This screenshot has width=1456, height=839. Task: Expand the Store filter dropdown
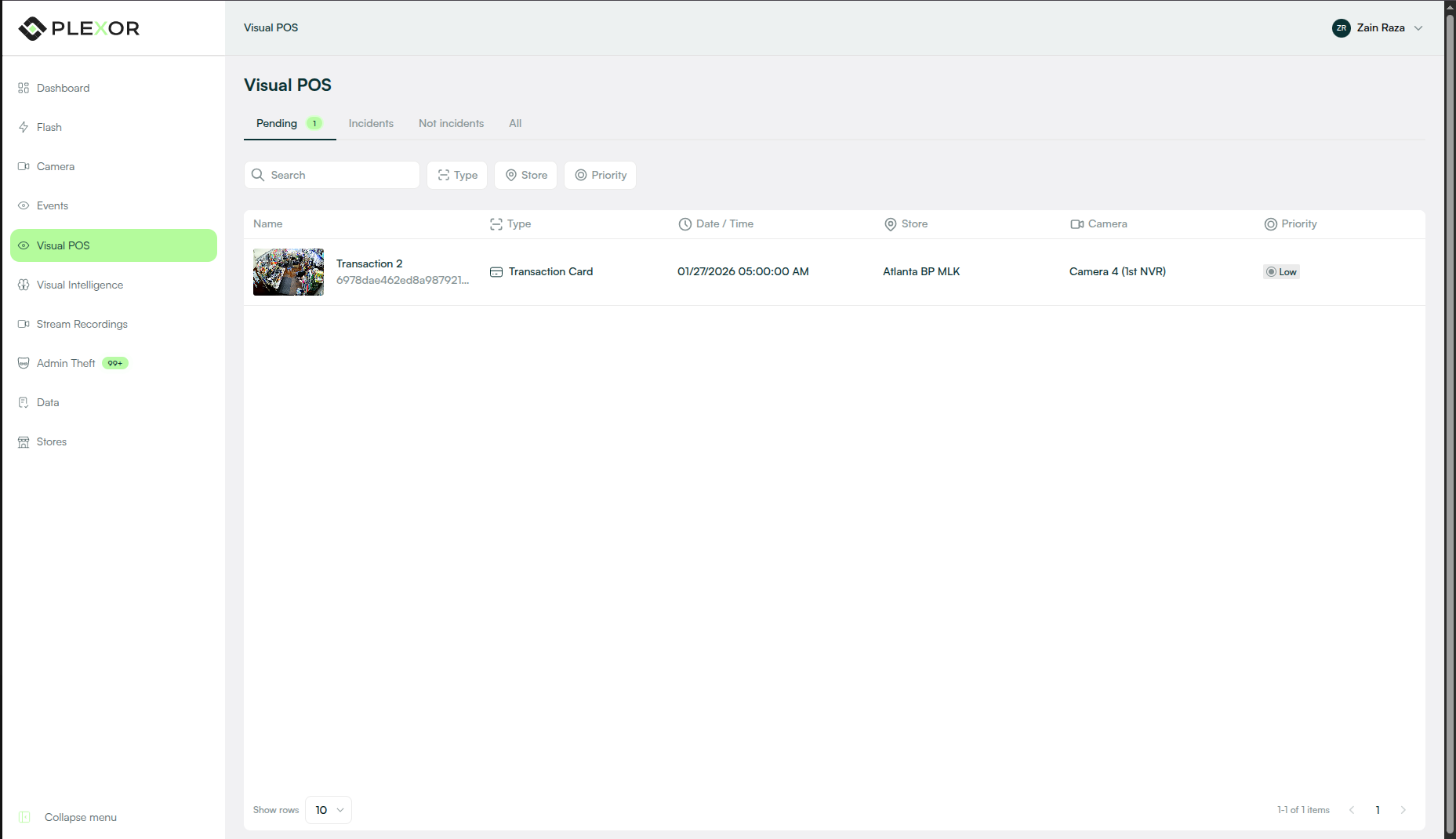525,175
